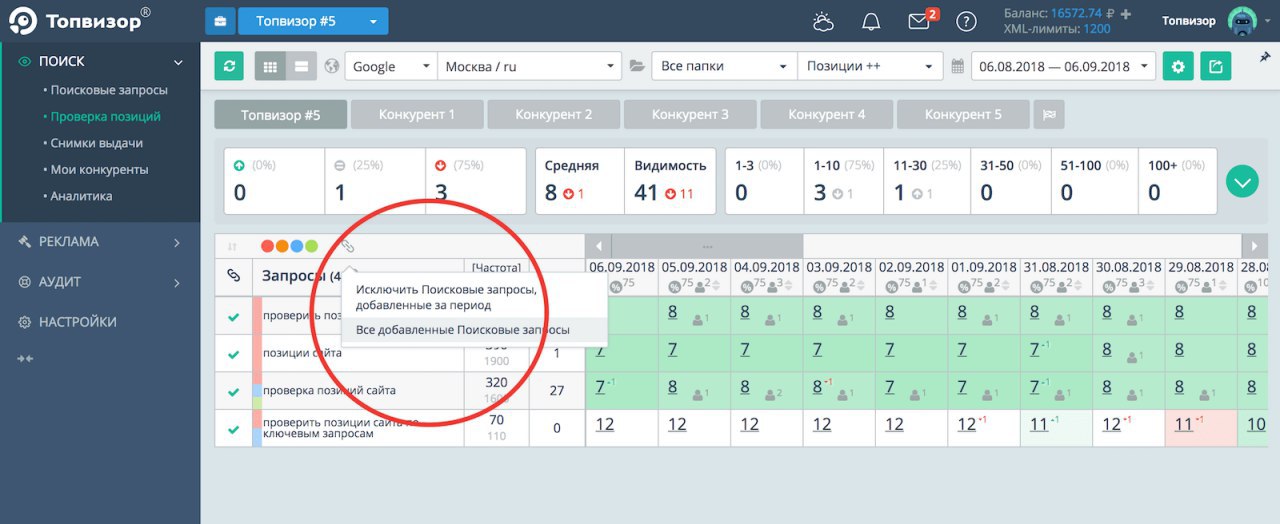Switch to grid table view
The image size is (1280, 524).
click(x=270, y=66)
